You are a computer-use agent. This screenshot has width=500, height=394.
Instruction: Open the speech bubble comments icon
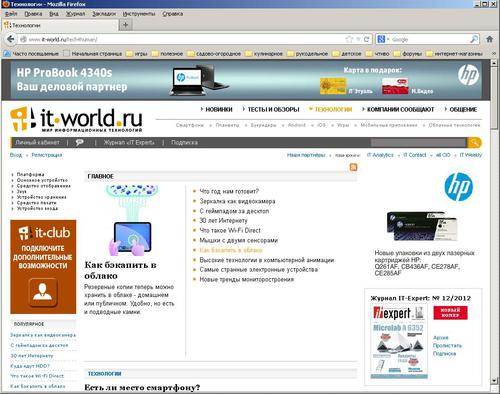pyautogui.click(x=79, y=142)
